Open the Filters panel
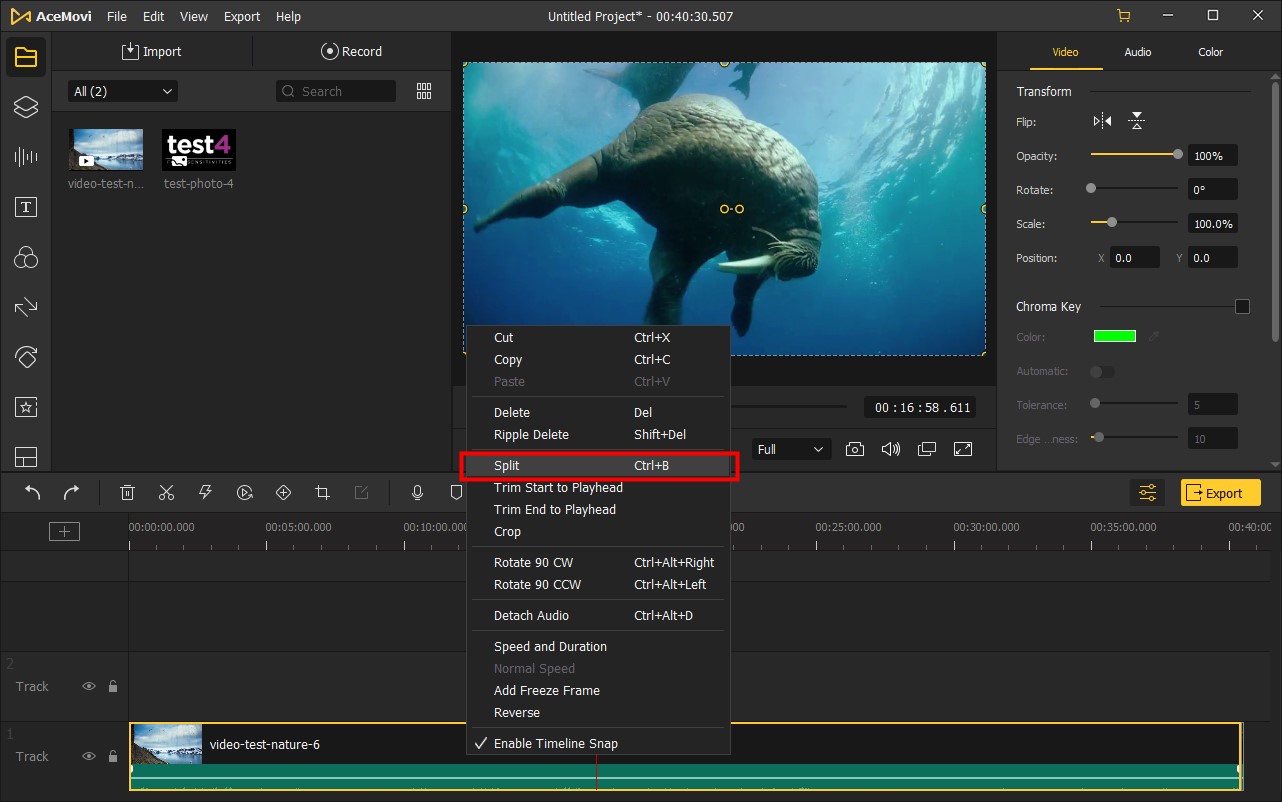Image resolution: width=1282 pixels, height=802 pixels. coord(25,257)
